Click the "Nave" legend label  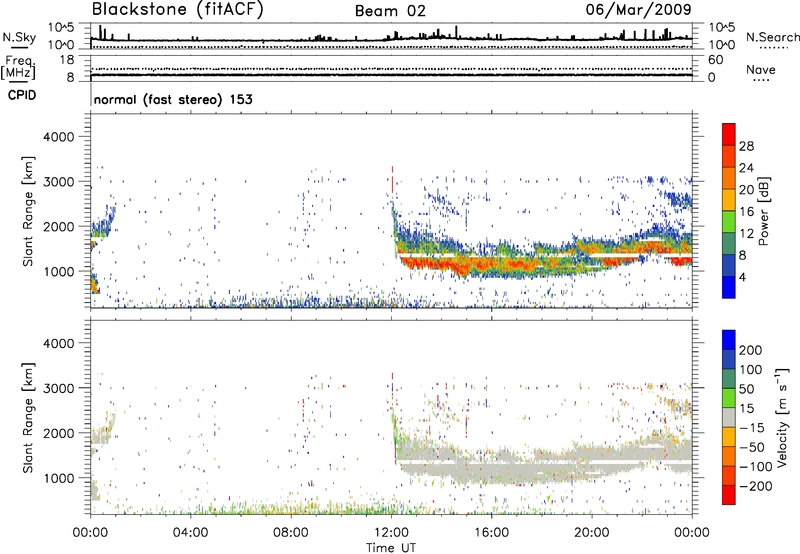761,69
